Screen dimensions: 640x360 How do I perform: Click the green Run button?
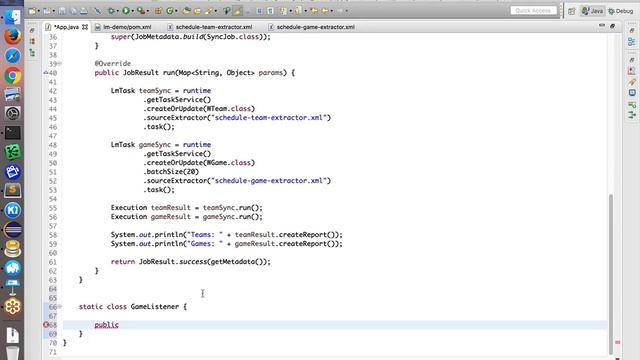126,11
